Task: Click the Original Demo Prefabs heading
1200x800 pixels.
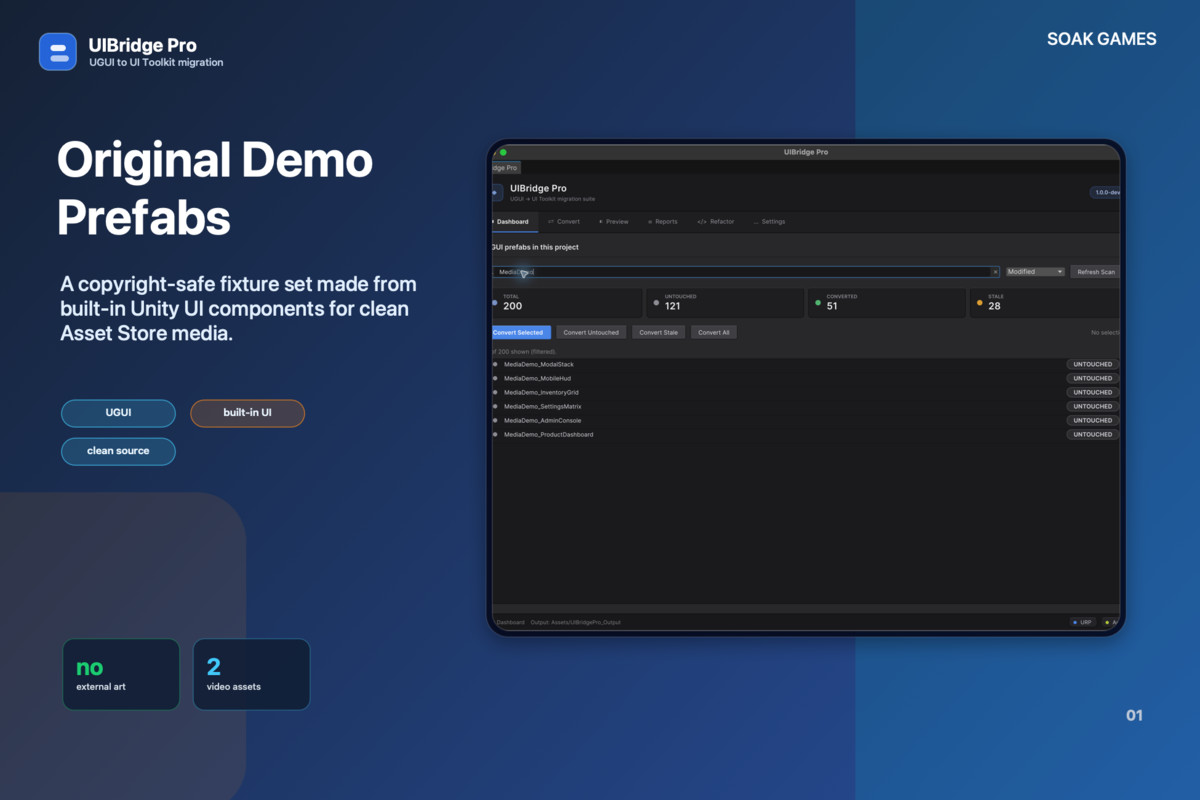Action: click(215, 188)
